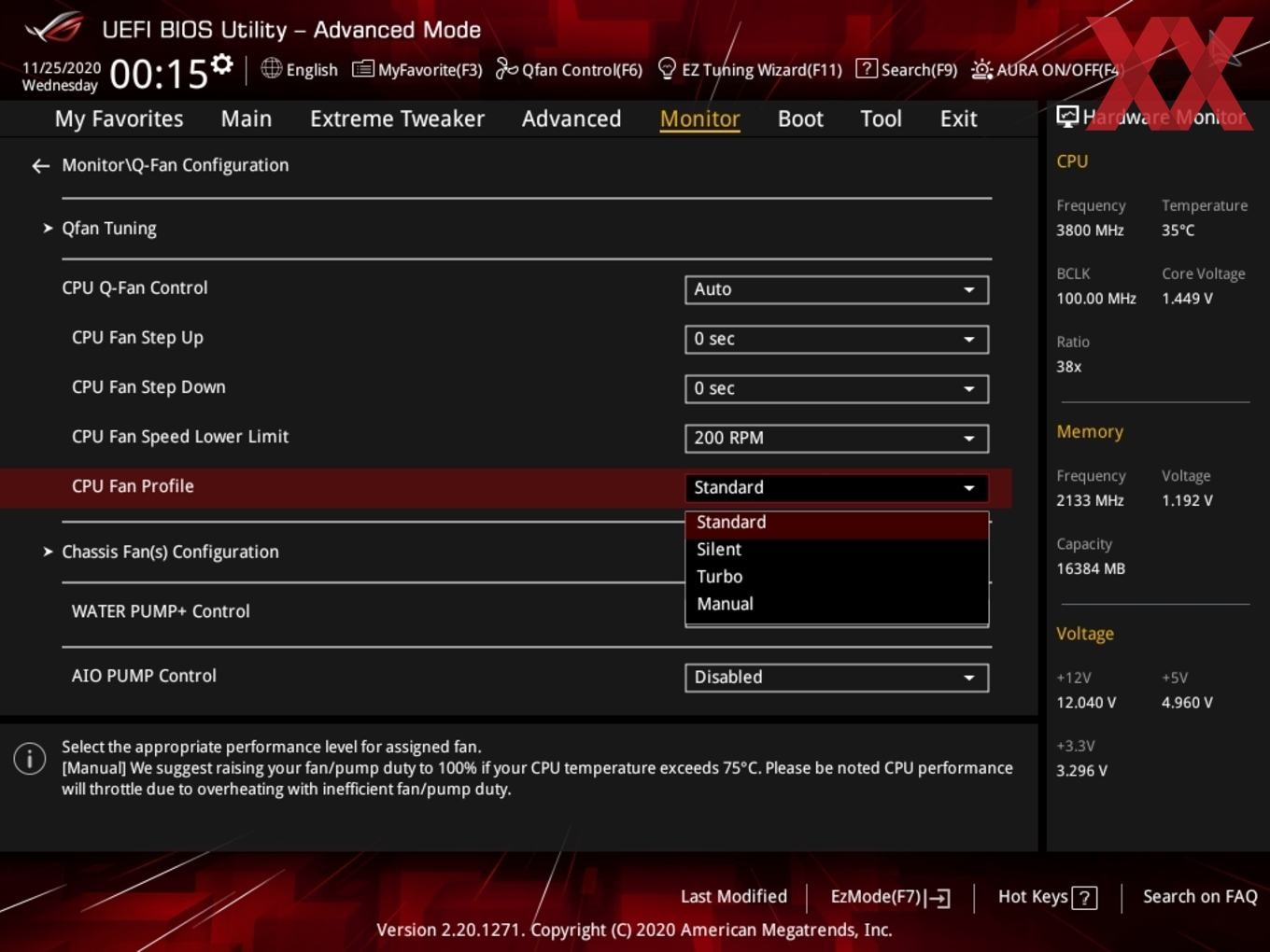Select the CPU Q-Fan Control label
This screenshot has height=952, width=1270.
click(134, 287)
